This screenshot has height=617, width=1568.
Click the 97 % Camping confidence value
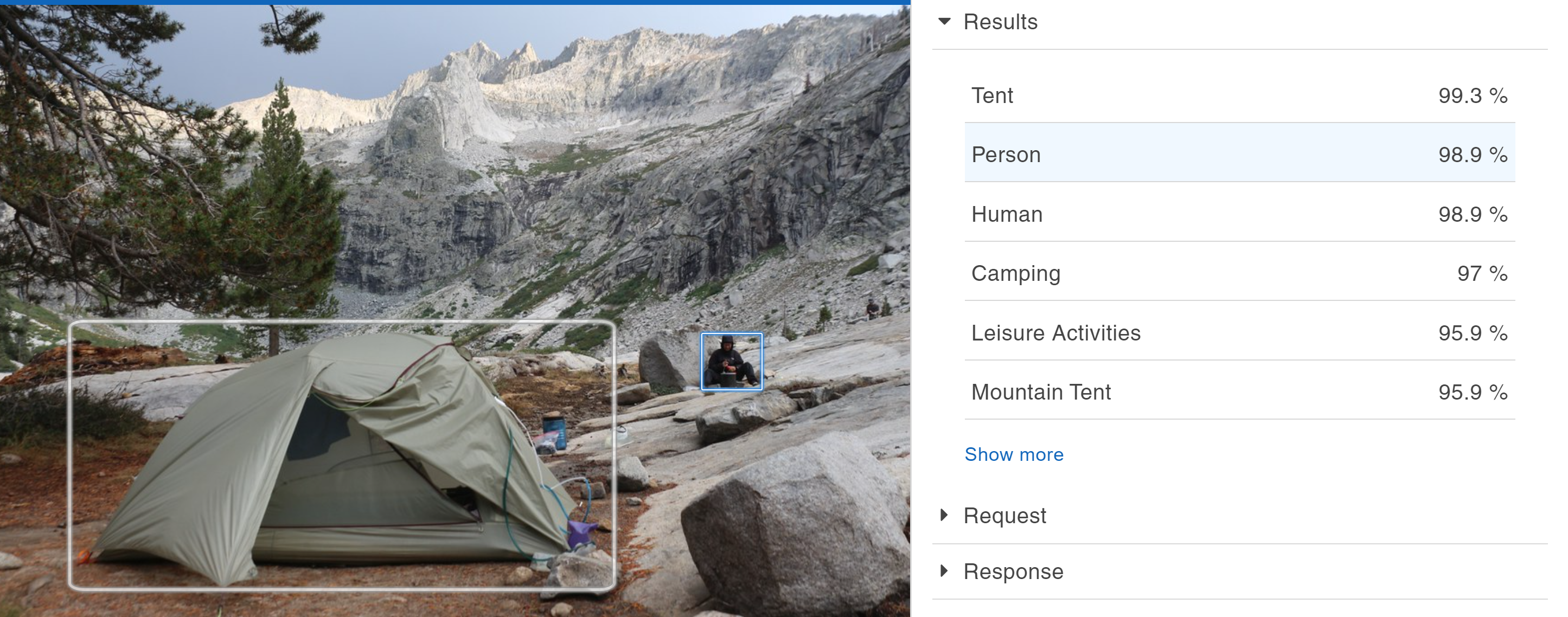click(1482, 273)
